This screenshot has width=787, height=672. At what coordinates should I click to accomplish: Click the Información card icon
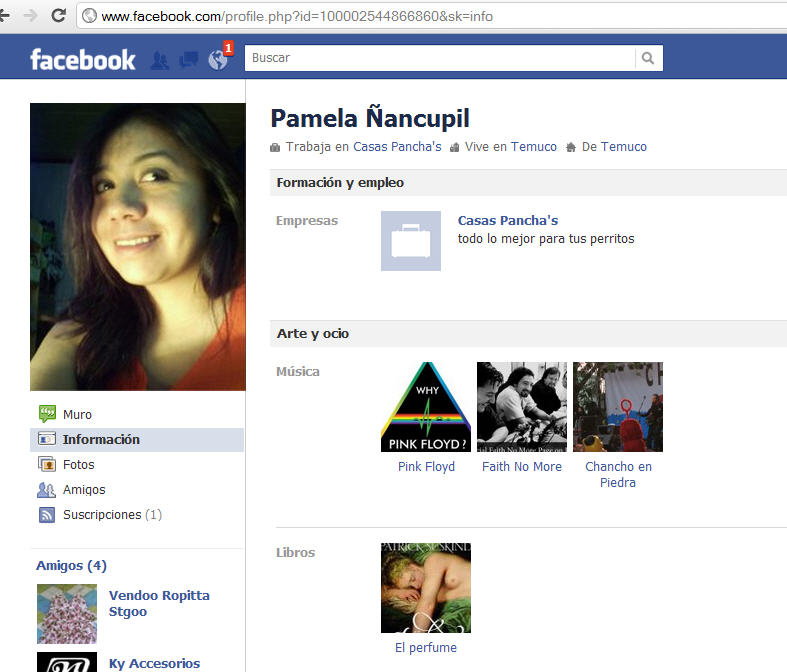click(x=47, y=439)
